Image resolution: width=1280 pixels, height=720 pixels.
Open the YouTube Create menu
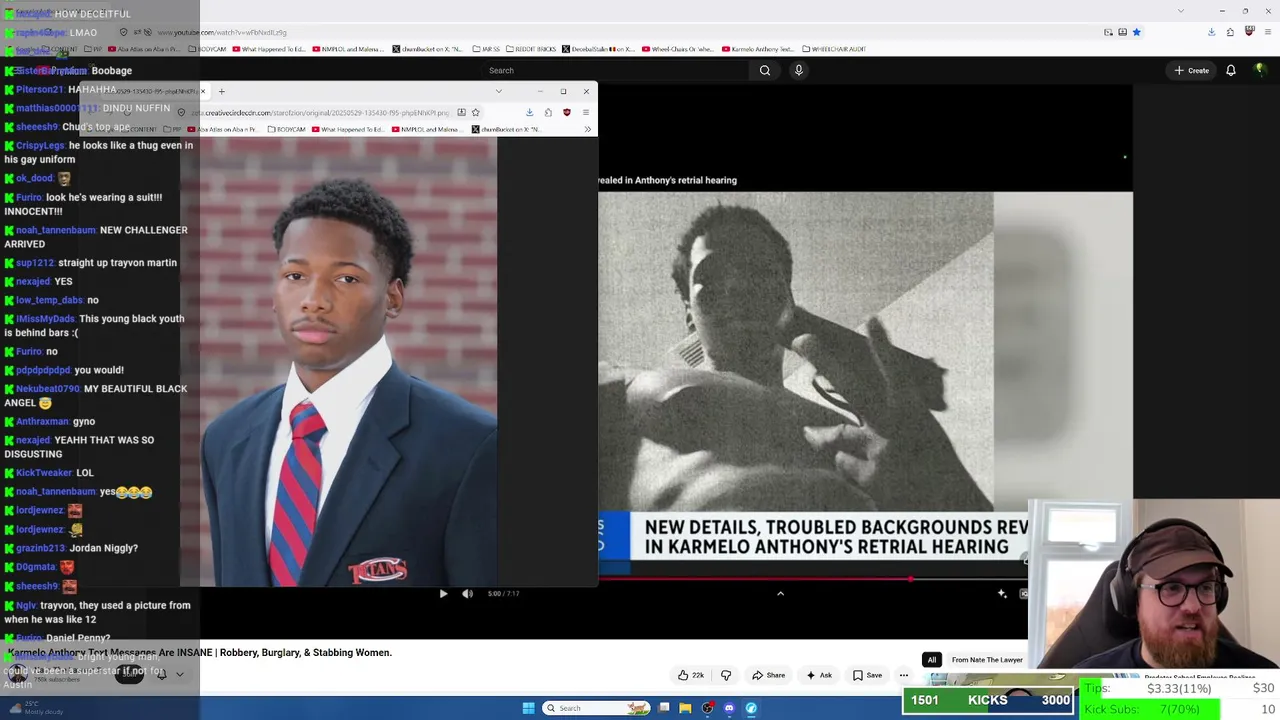coord(1192,70)
